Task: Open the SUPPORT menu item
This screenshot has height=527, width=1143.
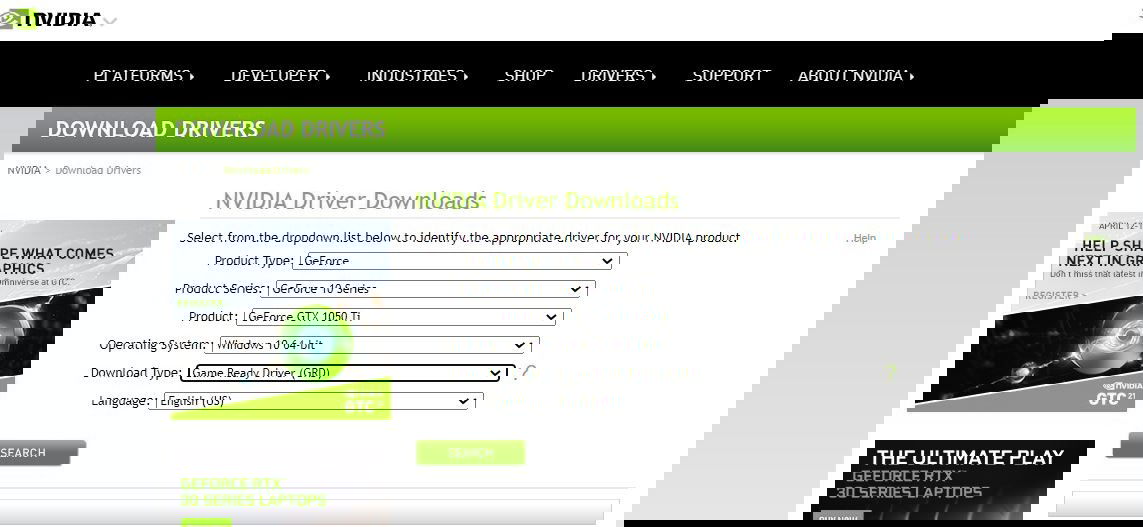Action: click(728, 76)
